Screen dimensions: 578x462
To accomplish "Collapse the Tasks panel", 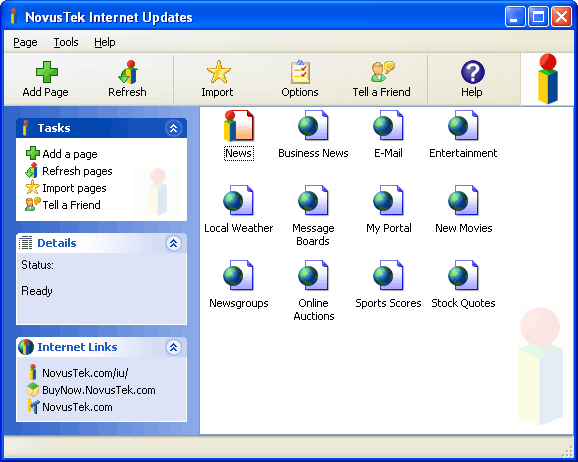I will 173,128.
